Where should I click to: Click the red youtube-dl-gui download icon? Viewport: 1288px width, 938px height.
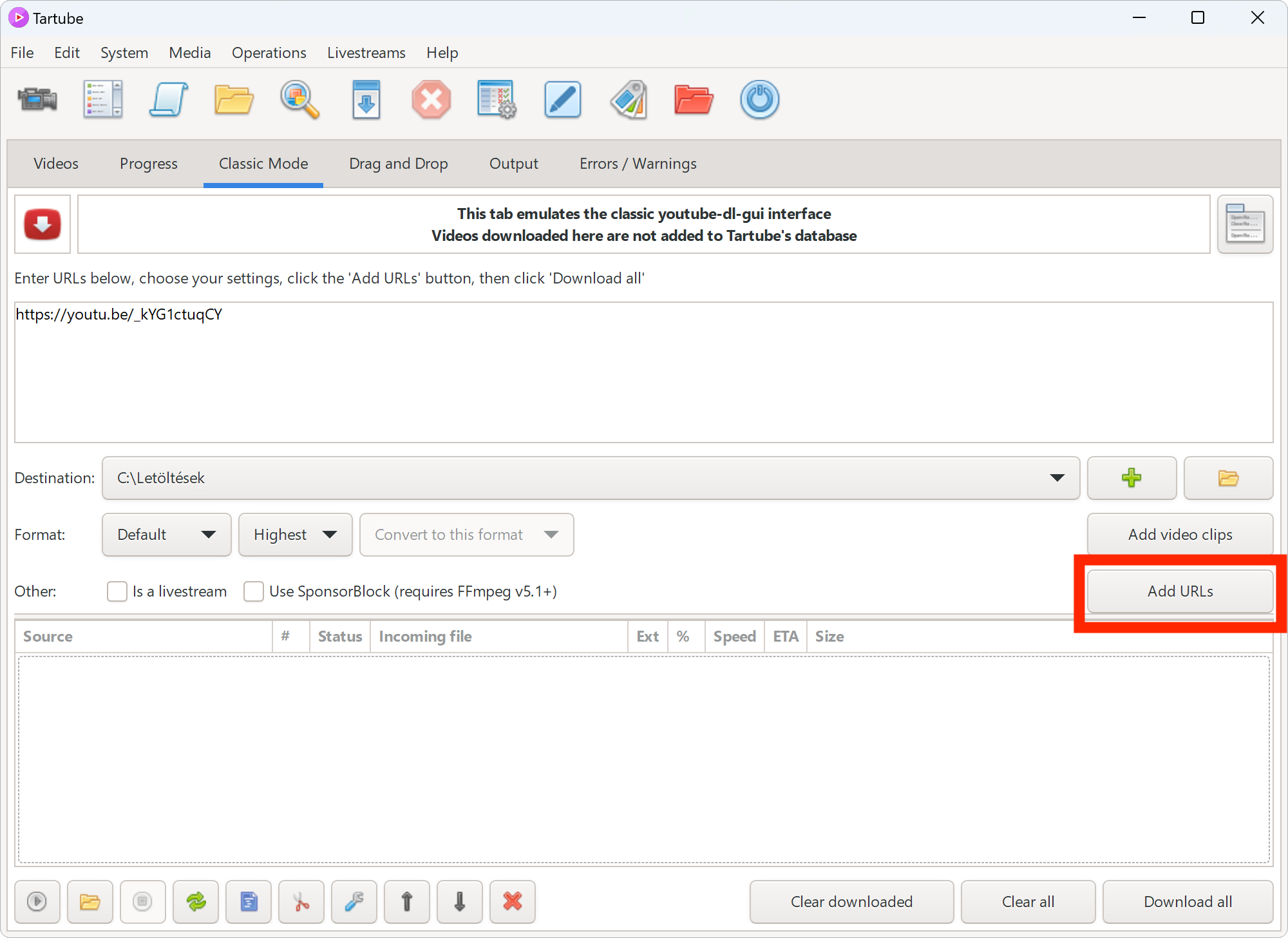43,224
